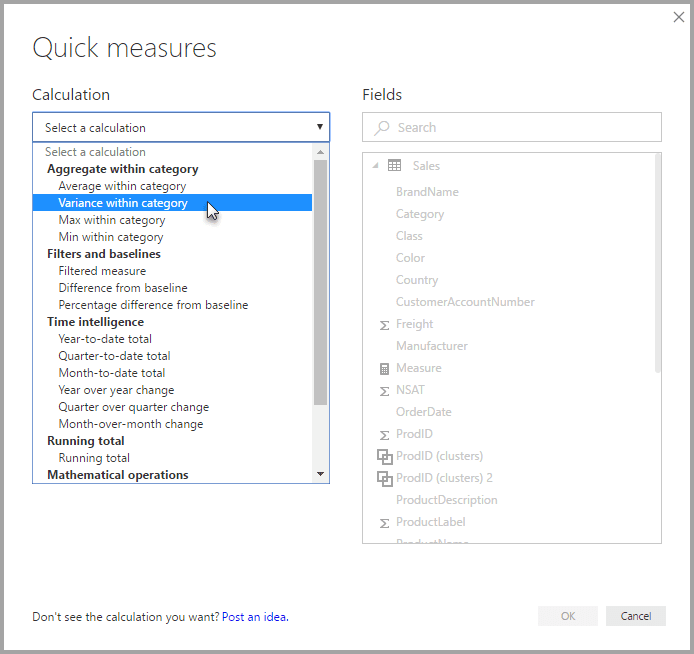The height and width of the screenshot is (654, 694).
Task: Choose Filtered measure calculation
Action: (172, 271)
